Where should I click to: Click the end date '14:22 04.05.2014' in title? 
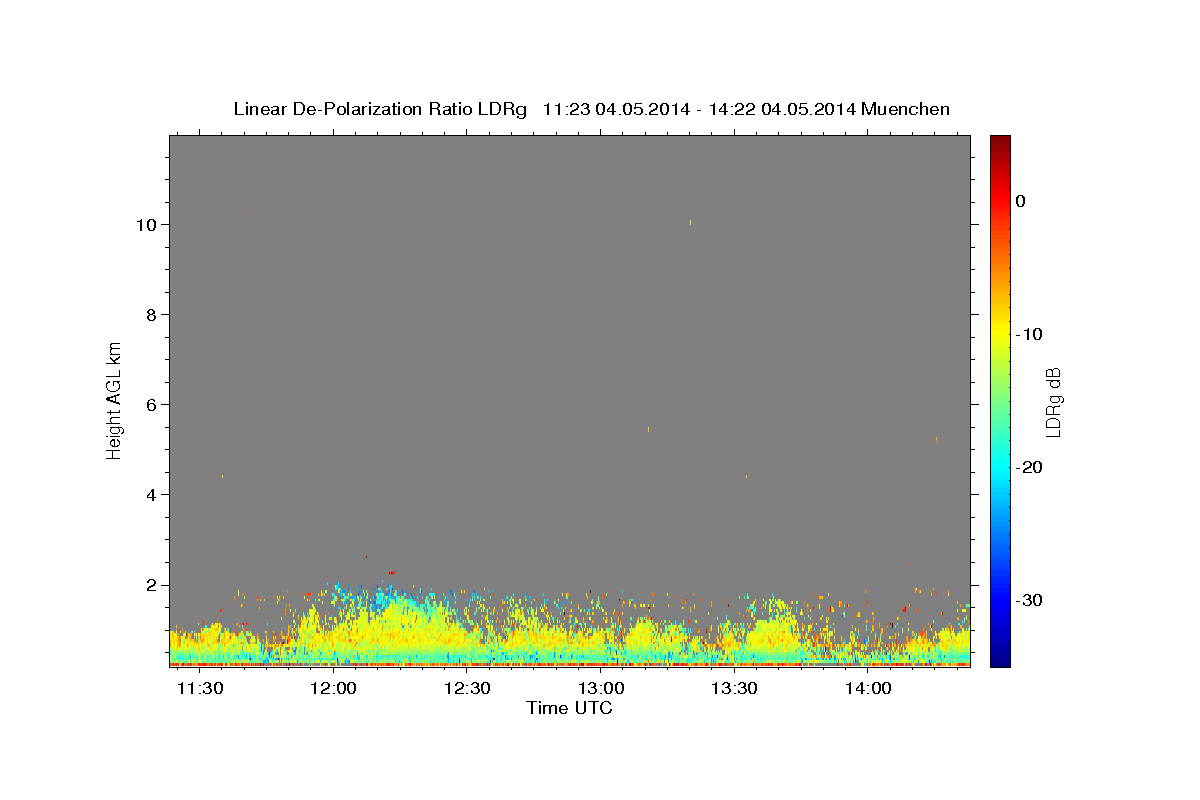782,109
